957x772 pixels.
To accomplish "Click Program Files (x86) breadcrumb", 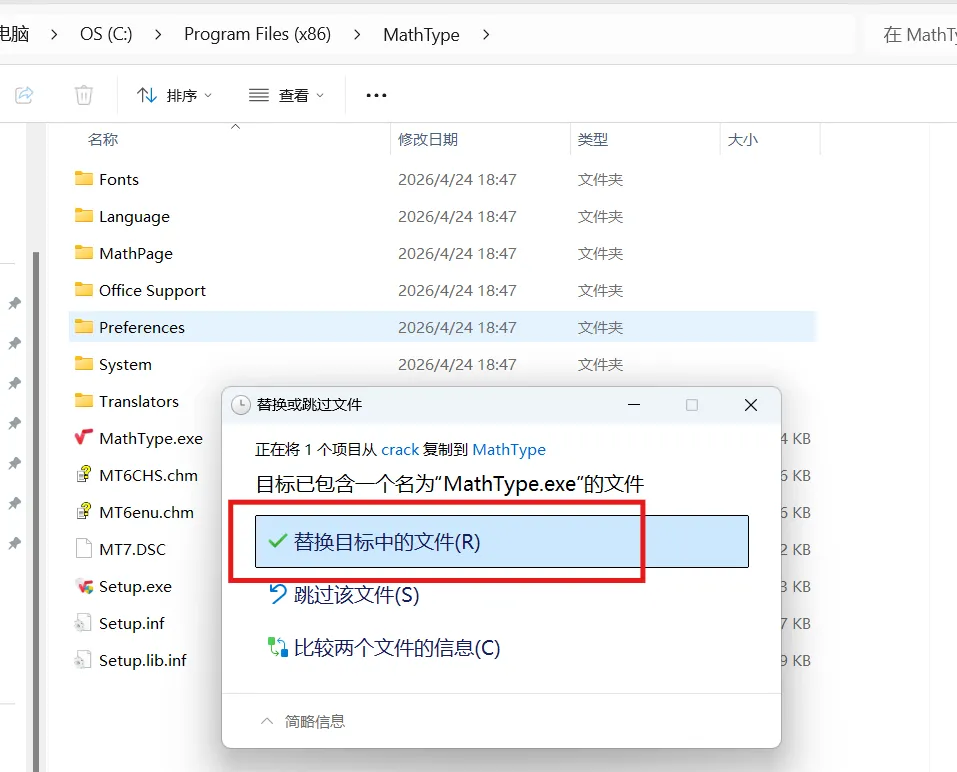I will point(258,34).
